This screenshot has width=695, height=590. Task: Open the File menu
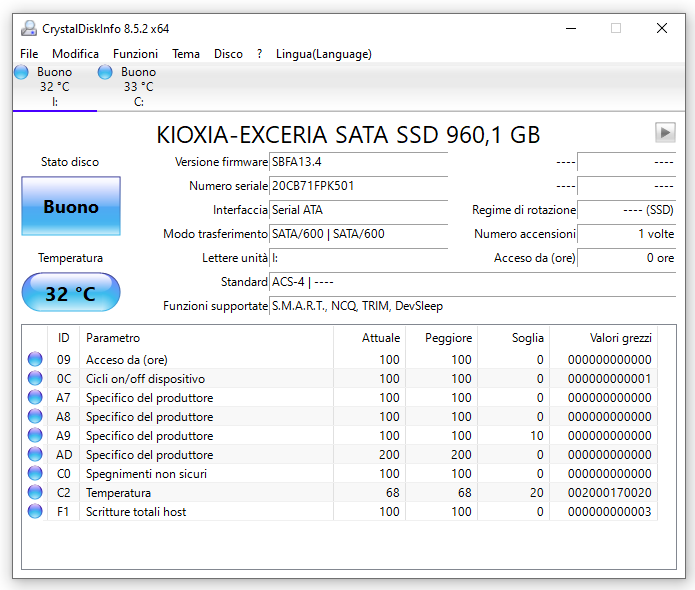[x=29, y=54]
